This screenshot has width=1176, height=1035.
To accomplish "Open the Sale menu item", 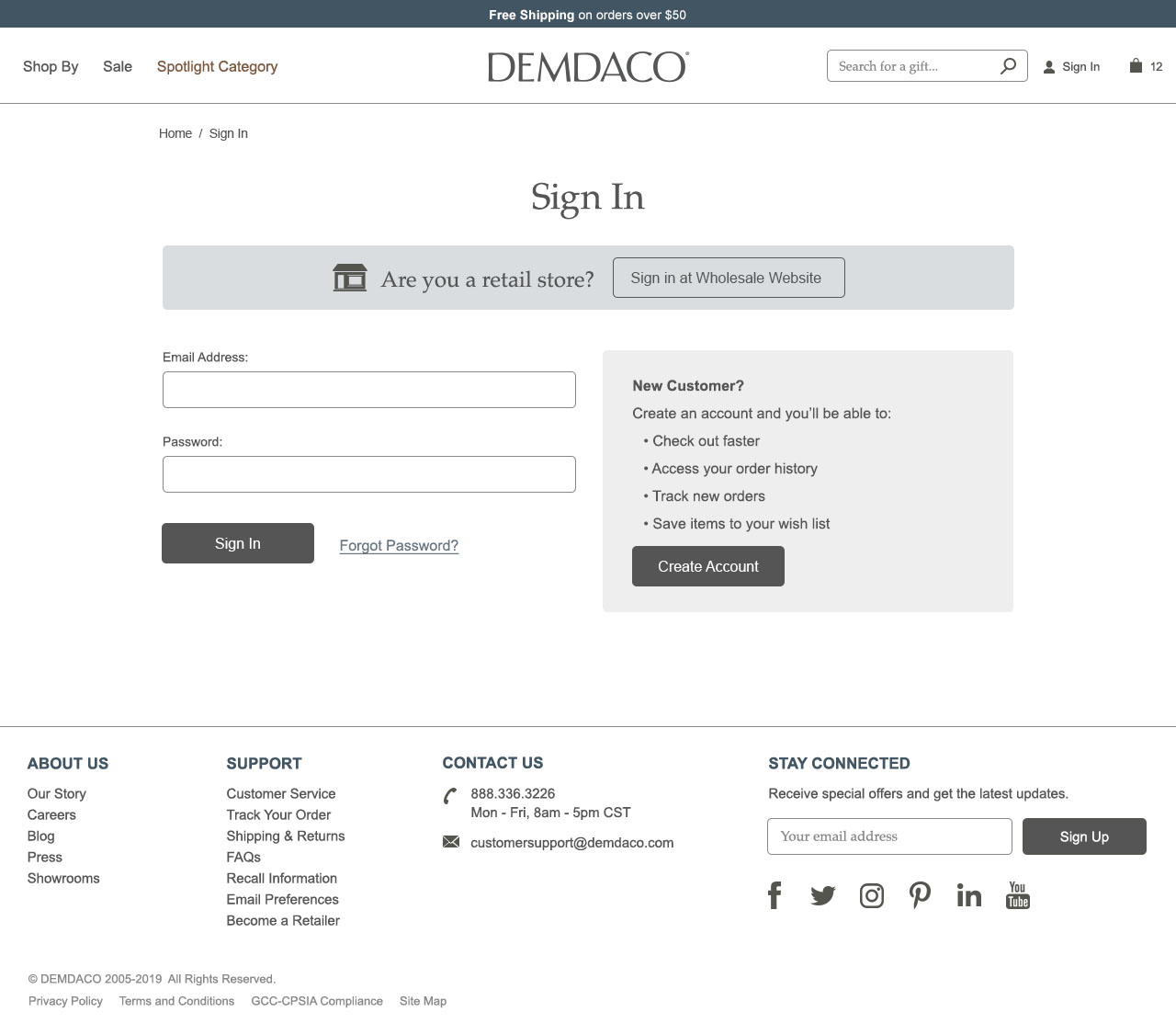I will [x=118, y=66].
